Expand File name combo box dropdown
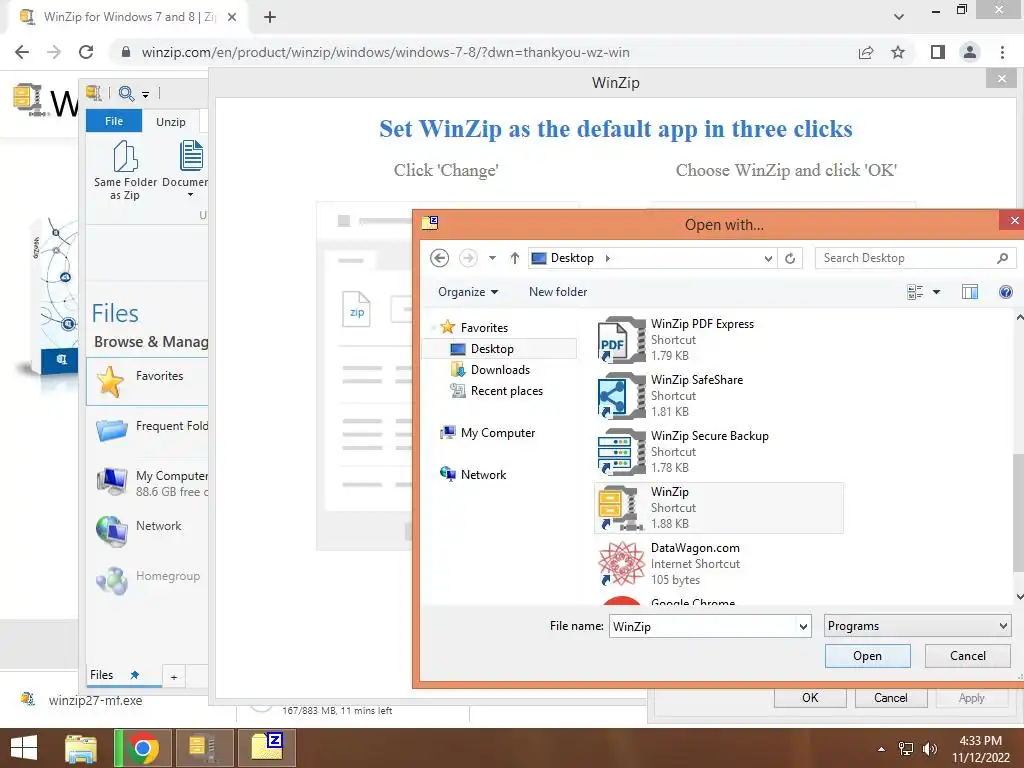Image resolution: width=1024 pixels, height=768 pixels. pyautogui.click(x=803, y=626)
